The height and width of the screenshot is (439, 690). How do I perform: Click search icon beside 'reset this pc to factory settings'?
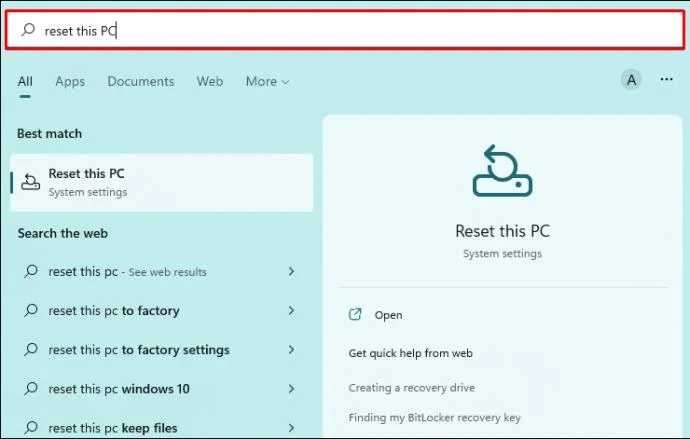(x=31, y=350)
